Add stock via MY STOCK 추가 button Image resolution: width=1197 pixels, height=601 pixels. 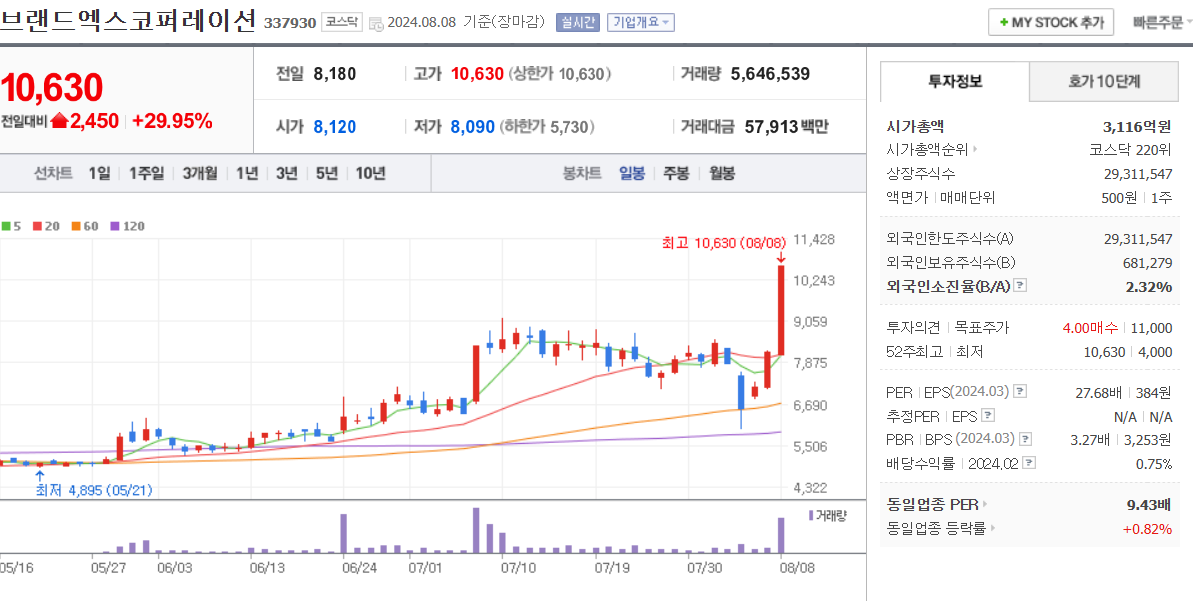pos(1050,22)
